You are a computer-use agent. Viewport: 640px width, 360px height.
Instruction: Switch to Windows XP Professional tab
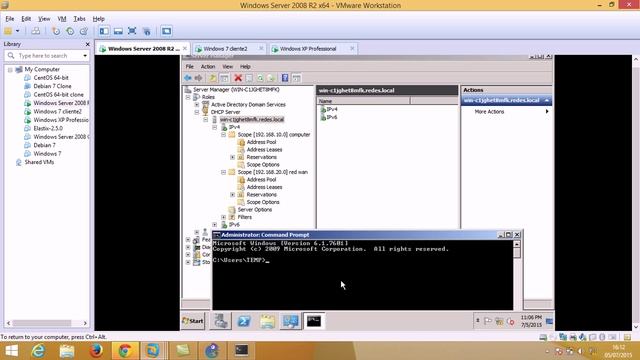308,49
